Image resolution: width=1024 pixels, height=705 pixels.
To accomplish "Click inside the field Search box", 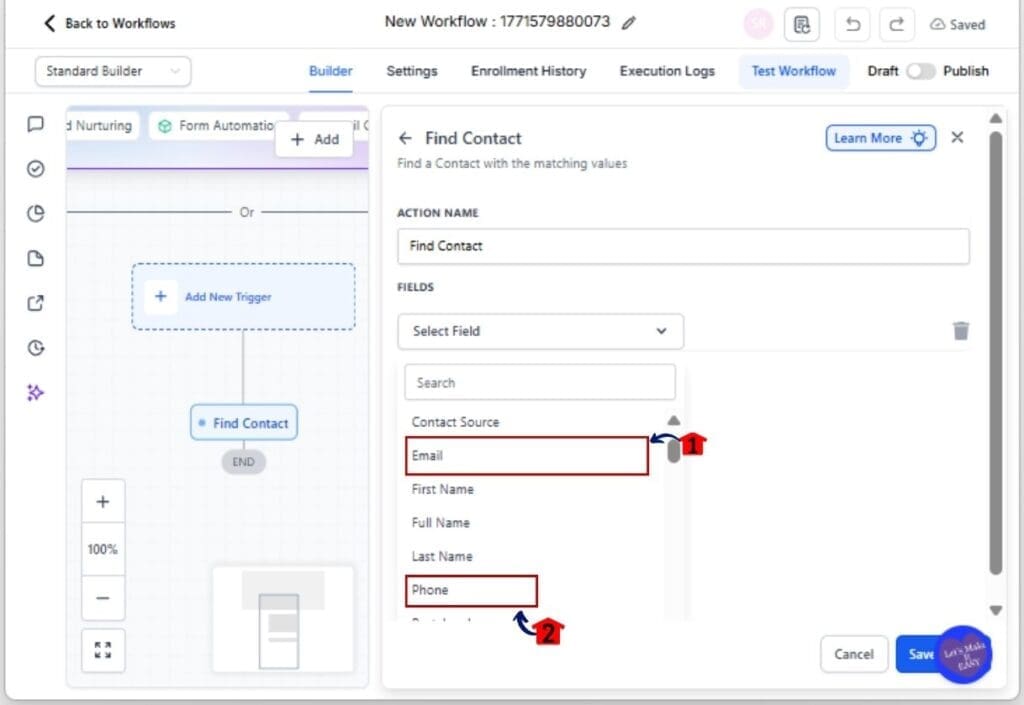I will pos(540,382).
